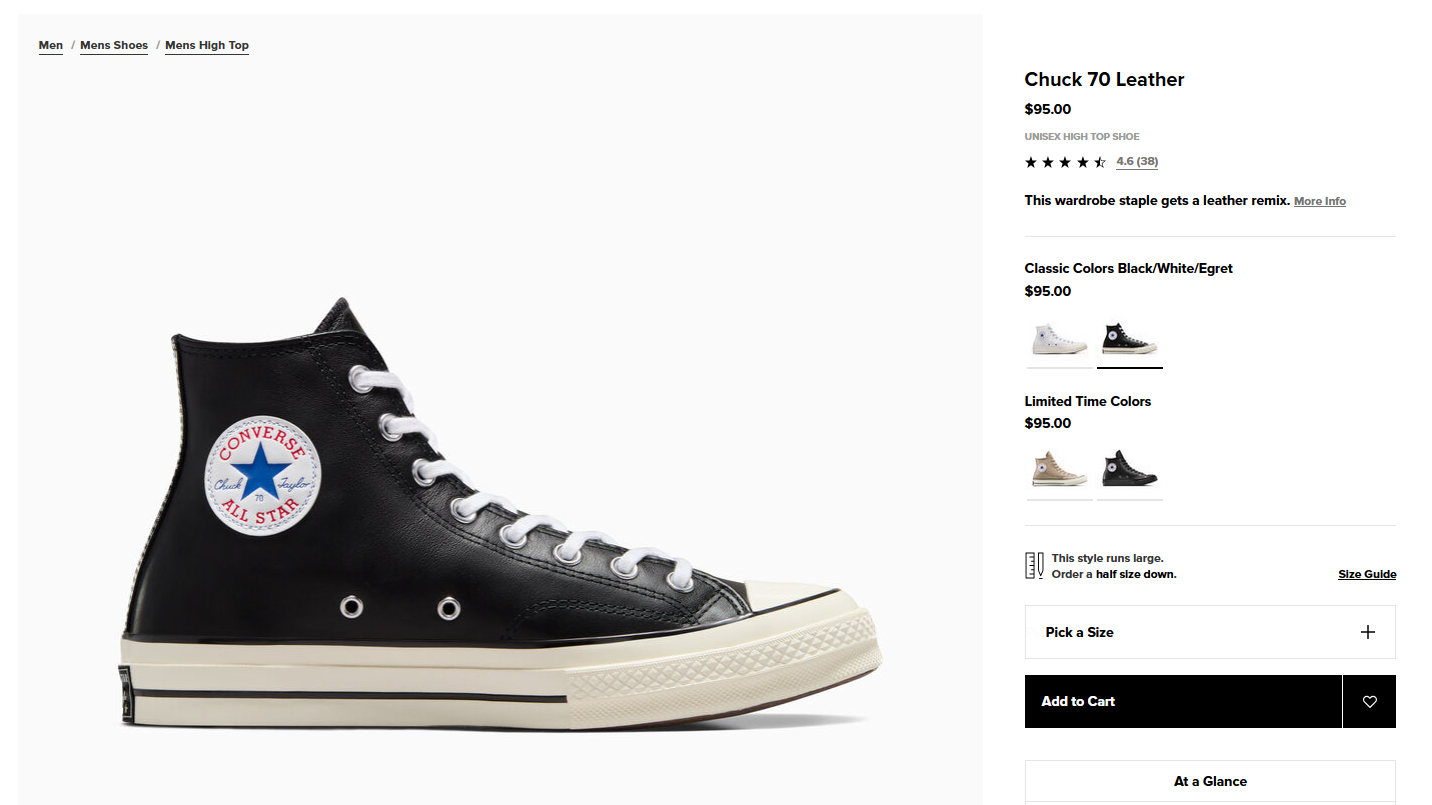This screenshot has width=1432, height=805.
Task: Select the black/white/egret color swatch
Action: 1129,340
